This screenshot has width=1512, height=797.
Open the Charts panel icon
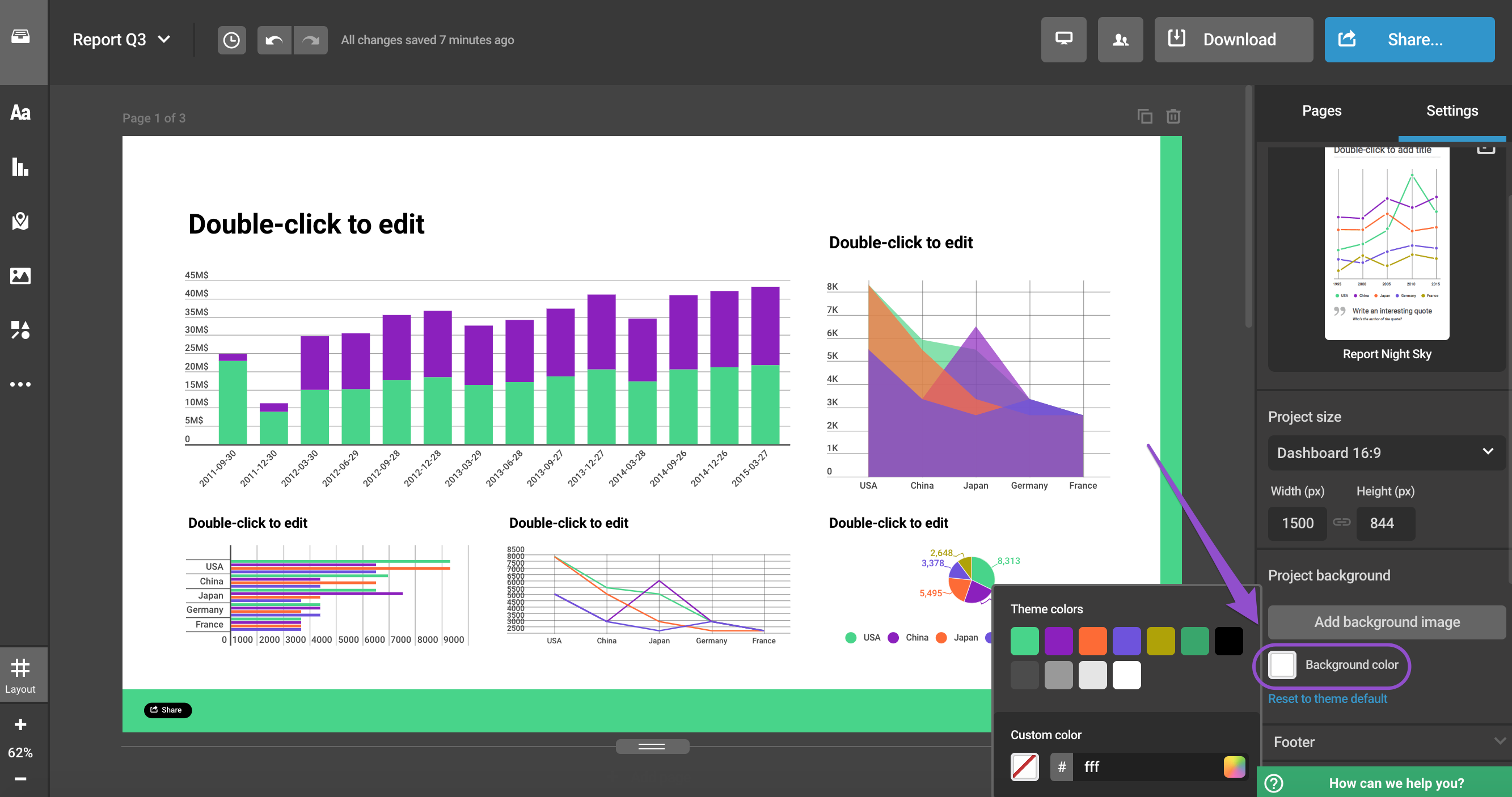(20, 167)
